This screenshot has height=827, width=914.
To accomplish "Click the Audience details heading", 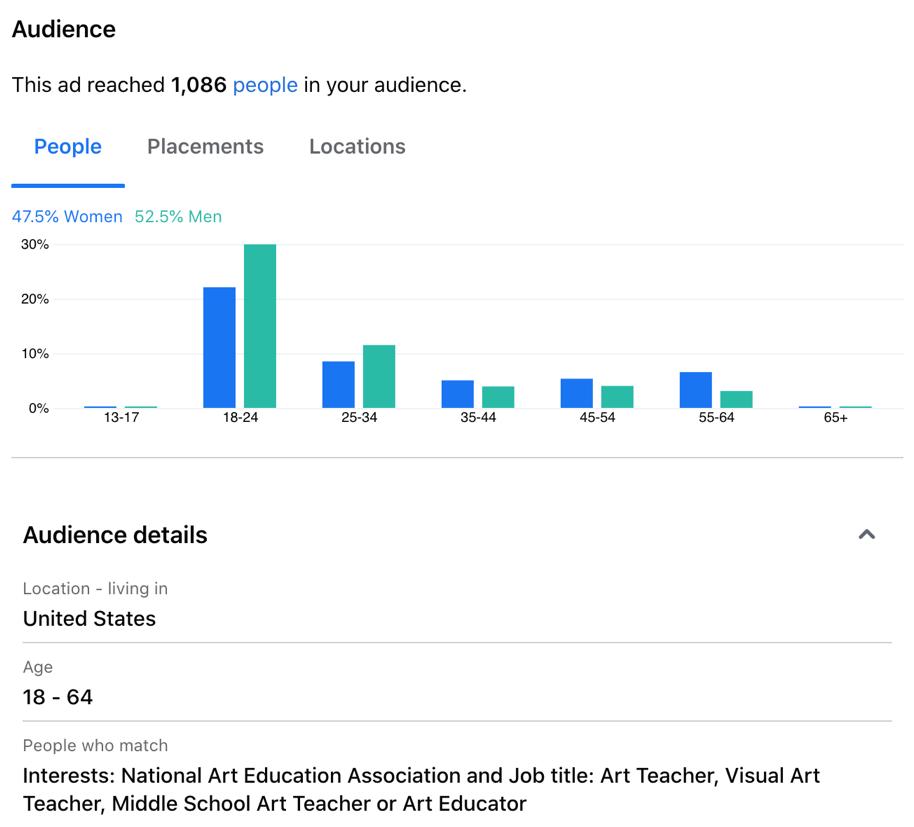I will [115, 535].
